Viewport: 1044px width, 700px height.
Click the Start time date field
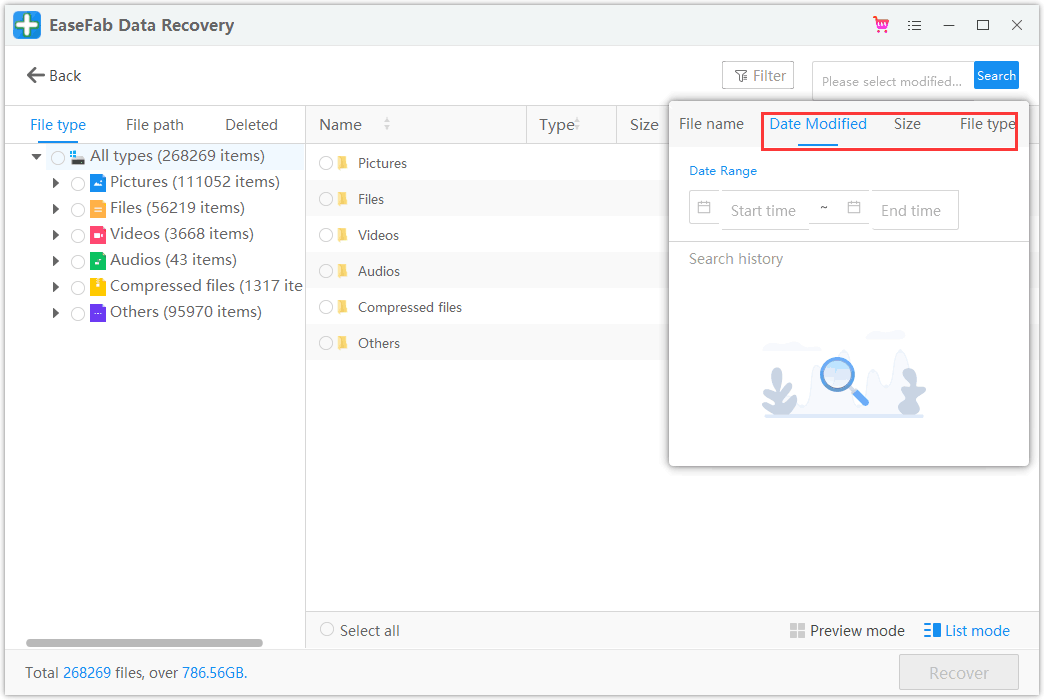[764, 210]
